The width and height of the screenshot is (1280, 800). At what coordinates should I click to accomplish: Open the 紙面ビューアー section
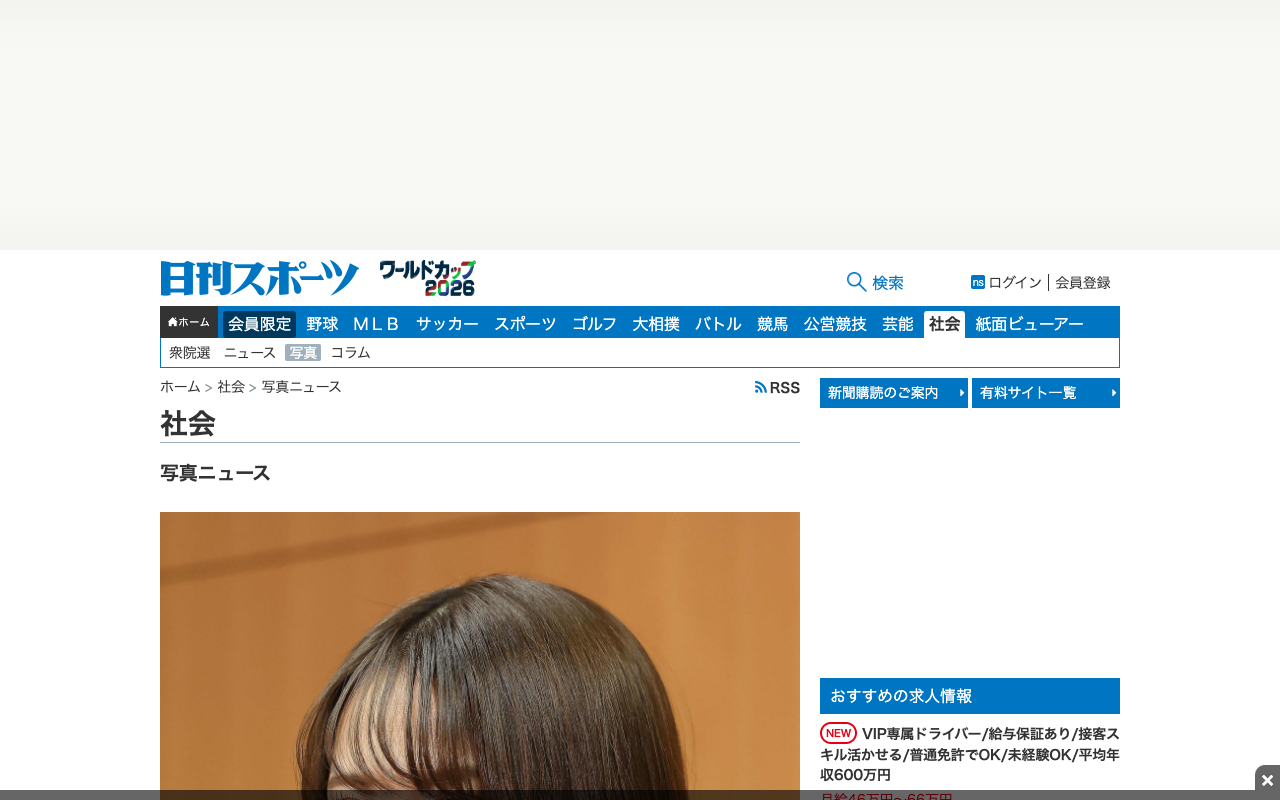(x=1029, y=324)
